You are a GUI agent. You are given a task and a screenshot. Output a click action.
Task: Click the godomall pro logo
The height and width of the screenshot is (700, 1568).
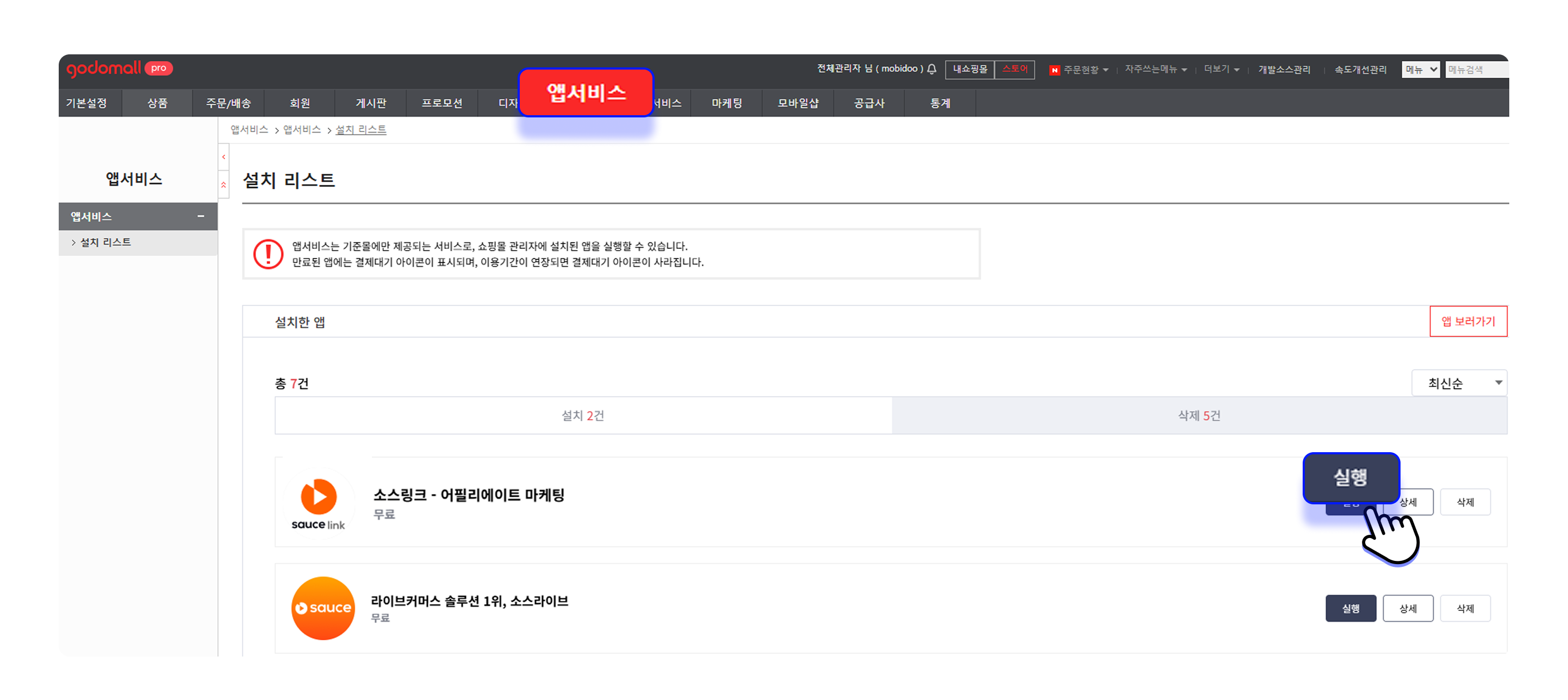coord(119,68)
